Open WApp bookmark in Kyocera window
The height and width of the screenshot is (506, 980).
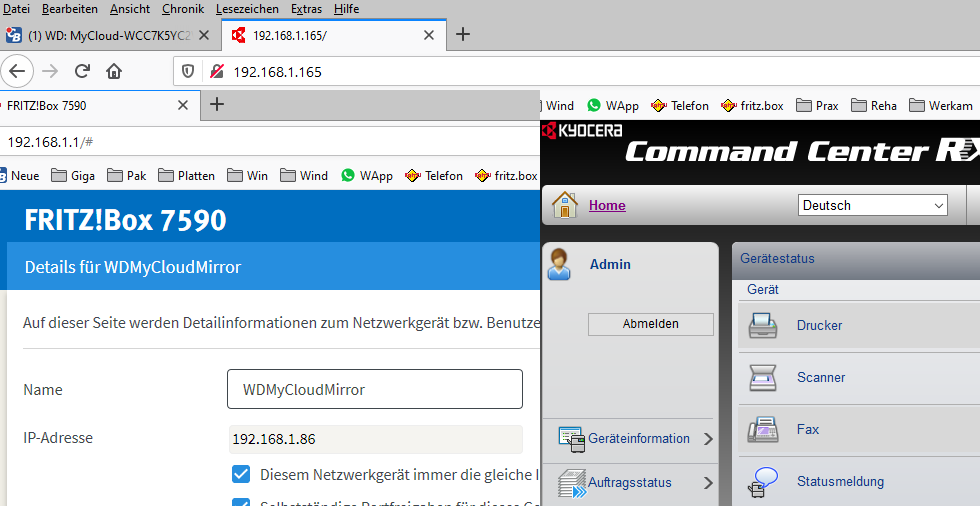613,106
